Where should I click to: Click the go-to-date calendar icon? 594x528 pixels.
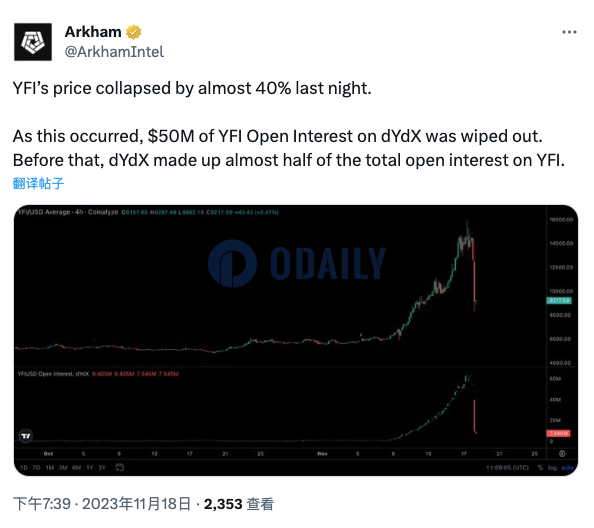point(119,467)
